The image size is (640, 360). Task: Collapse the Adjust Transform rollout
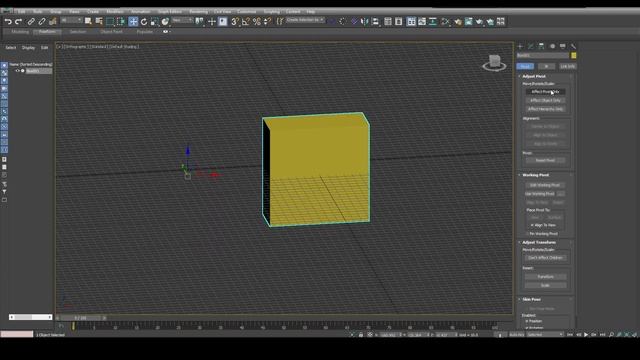538,242
